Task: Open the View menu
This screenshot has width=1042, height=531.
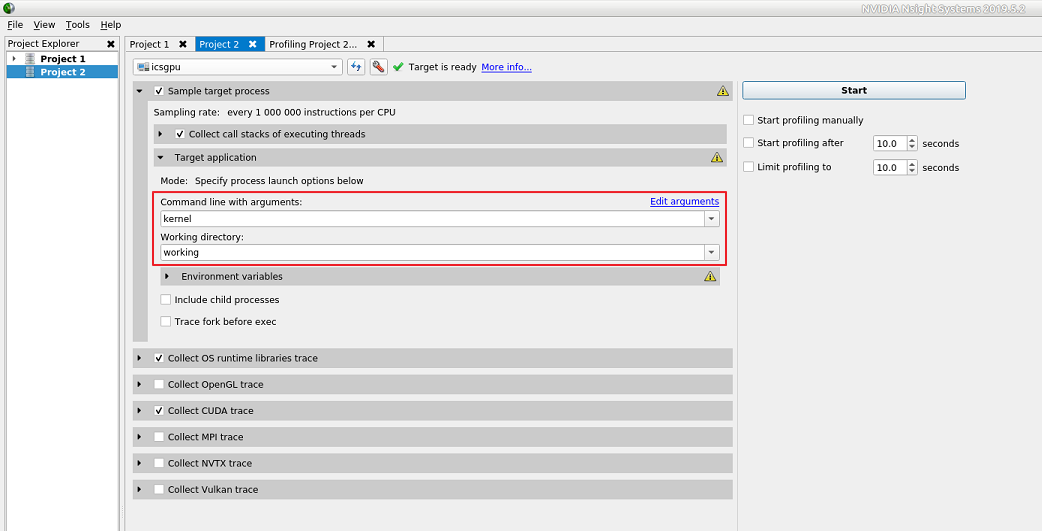Action: [45, 25]
